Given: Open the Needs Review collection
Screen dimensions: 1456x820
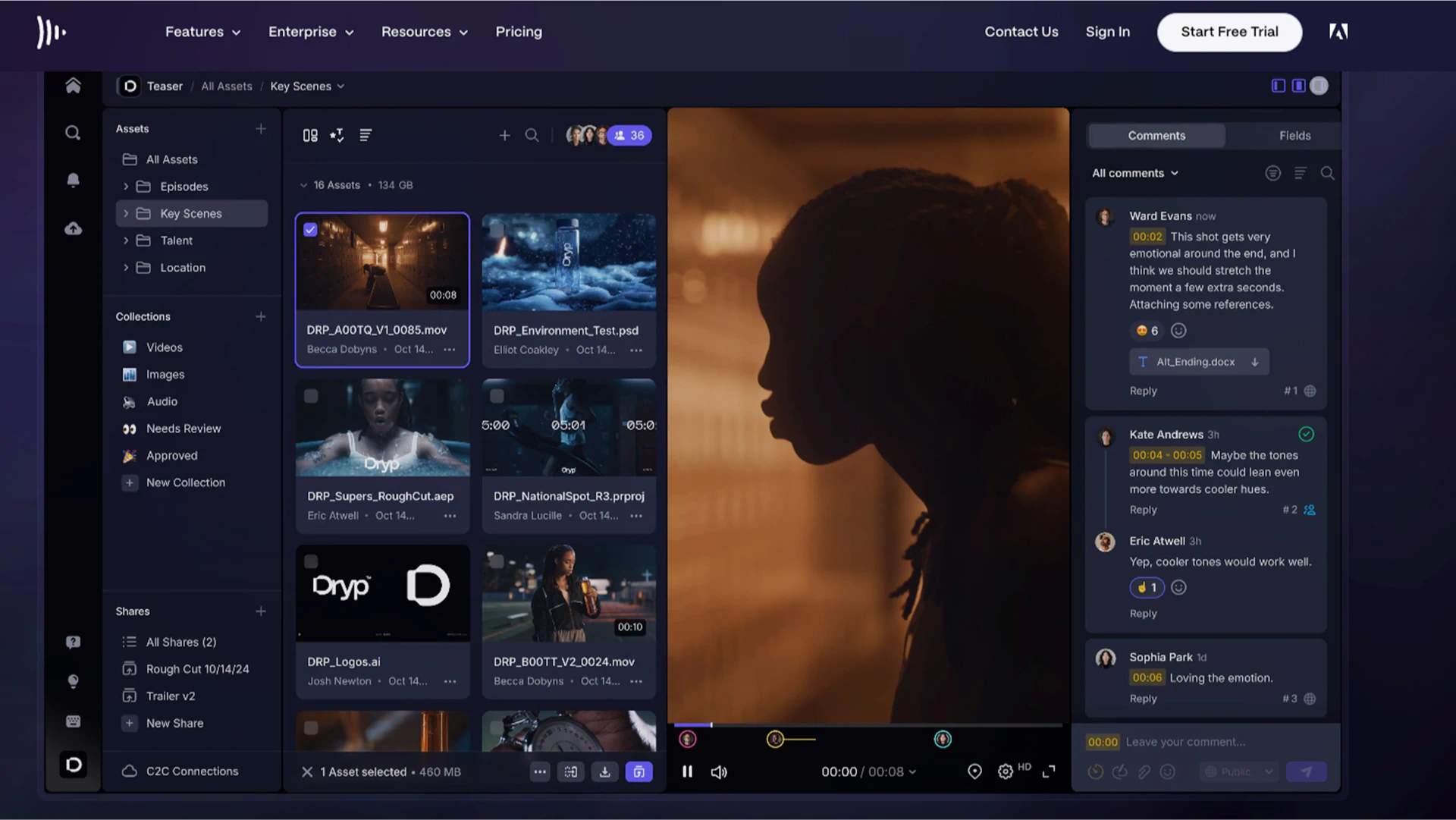Looking at the screenshot, I should pos(184,429).
